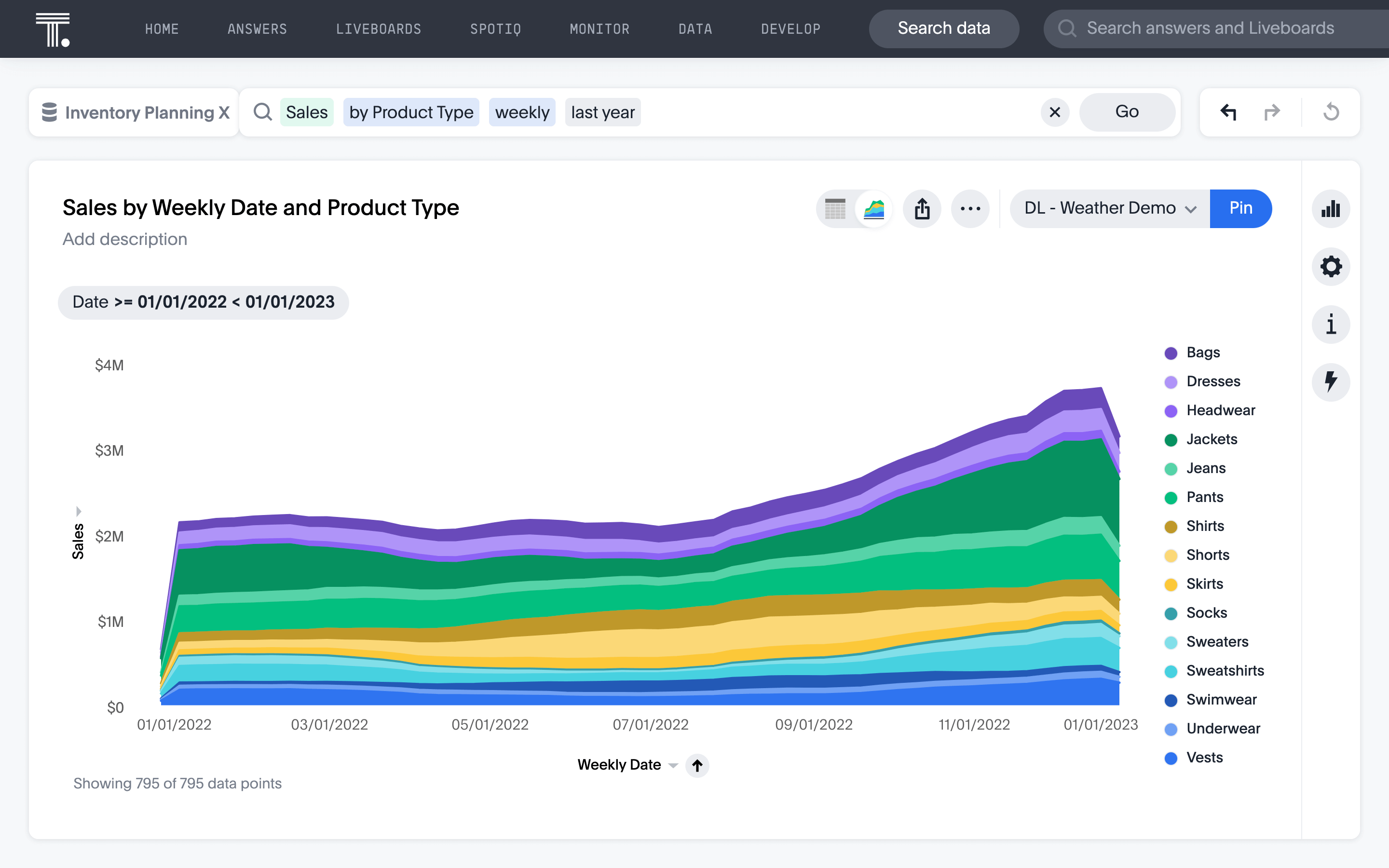Toggle the Pants legend entry

(x=1194, y=498)
